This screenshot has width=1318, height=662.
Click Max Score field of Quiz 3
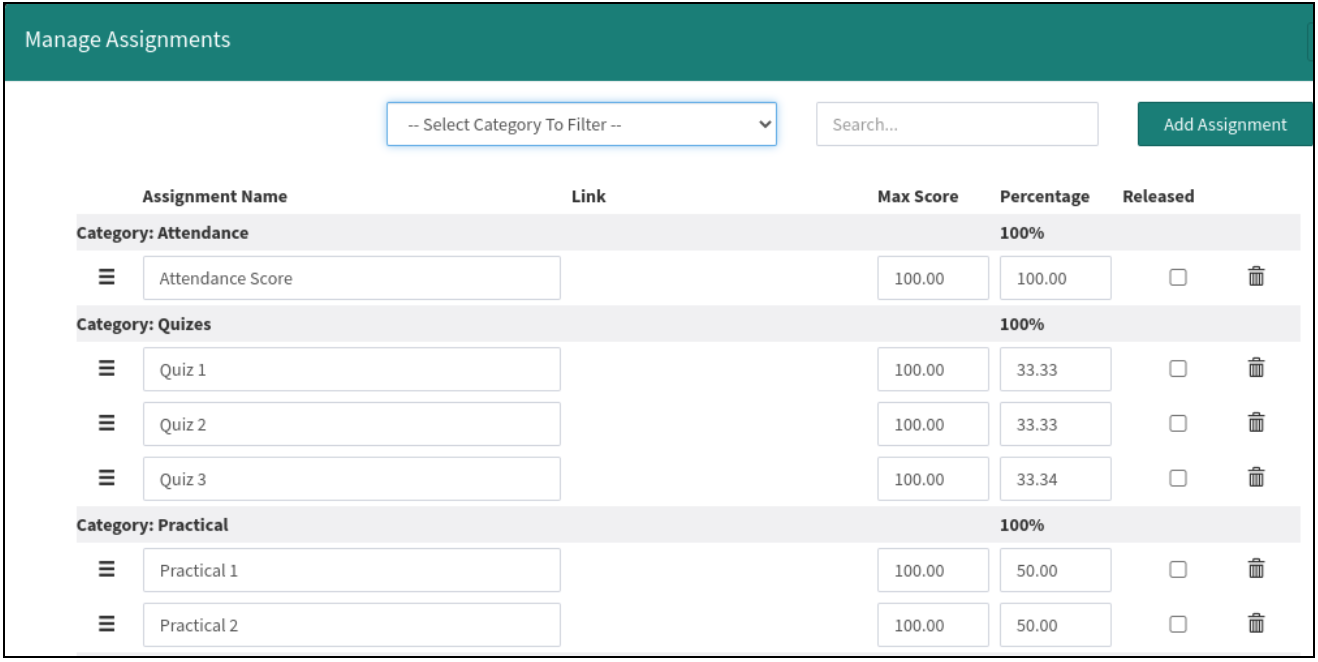point(933,479)
